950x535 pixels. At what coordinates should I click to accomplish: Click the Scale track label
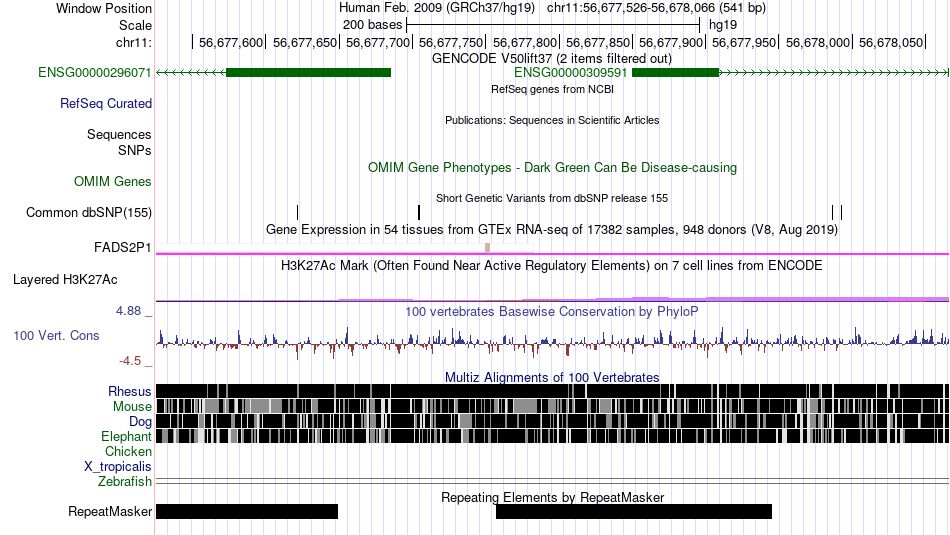pos(135,25)
